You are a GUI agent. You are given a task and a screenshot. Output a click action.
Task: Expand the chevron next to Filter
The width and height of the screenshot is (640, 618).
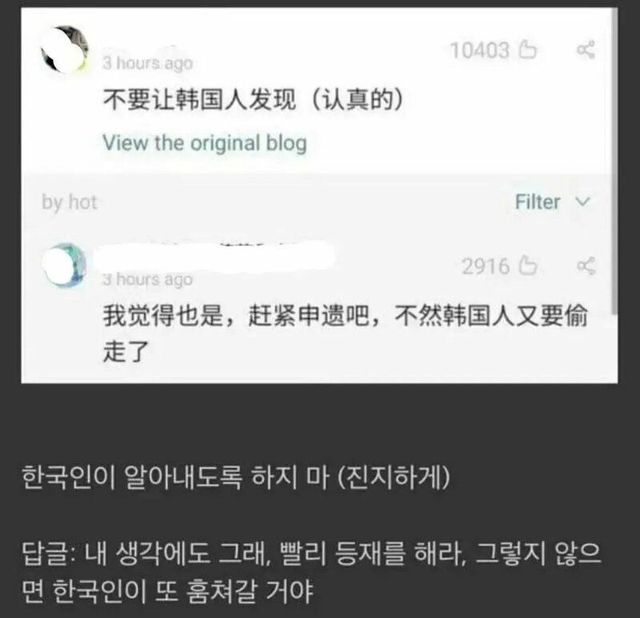point(583,201)
